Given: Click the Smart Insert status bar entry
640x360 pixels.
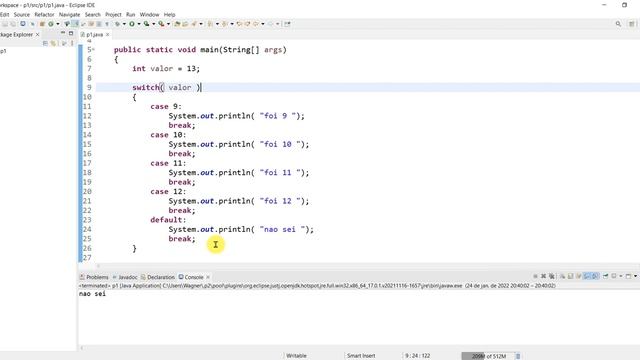Looking at the screenshot, I should [x=361, y=356].
